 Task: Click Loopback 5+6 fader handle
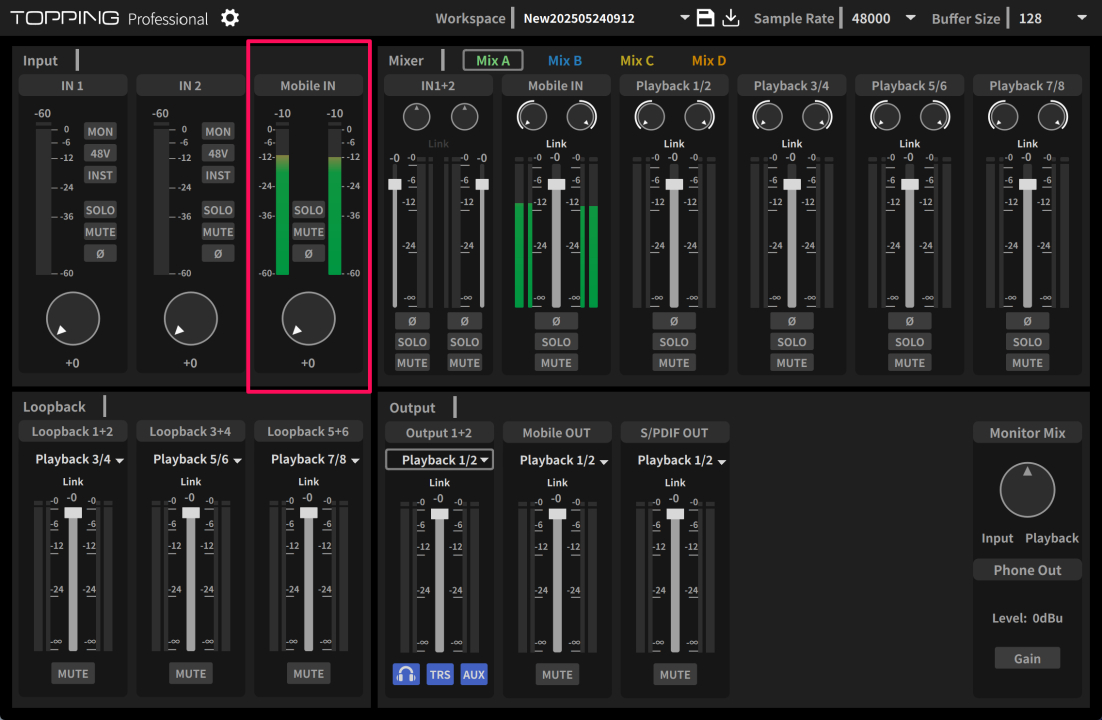309,513
